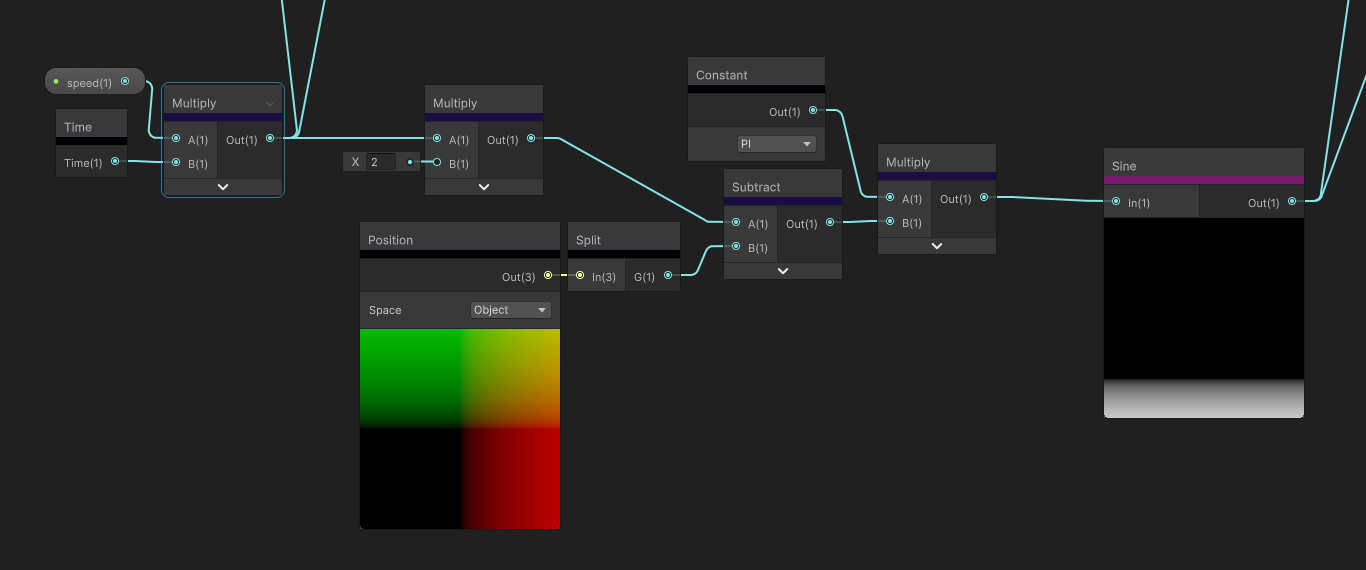Image resolution: width=1366 pixels, height=570 pixels.
Task: Click the Subtract node B(1) input port
Action: point(736,247)
